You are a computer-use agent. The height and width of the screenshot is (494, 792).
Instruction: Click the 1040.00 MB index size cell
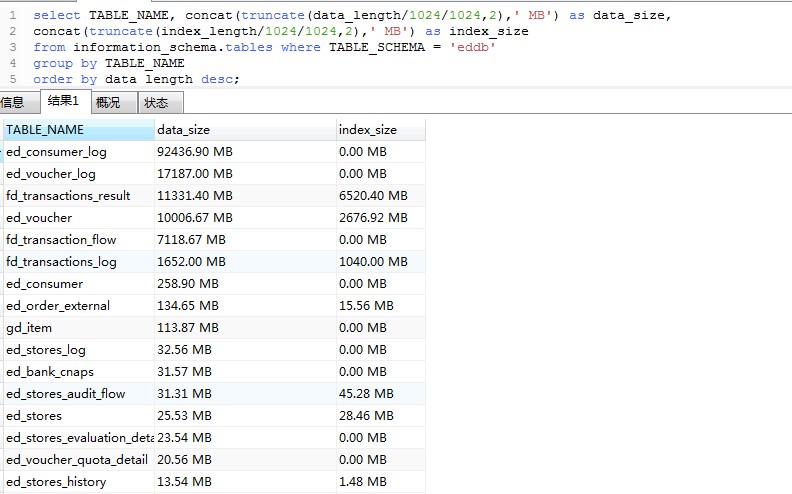coord(373,262)
